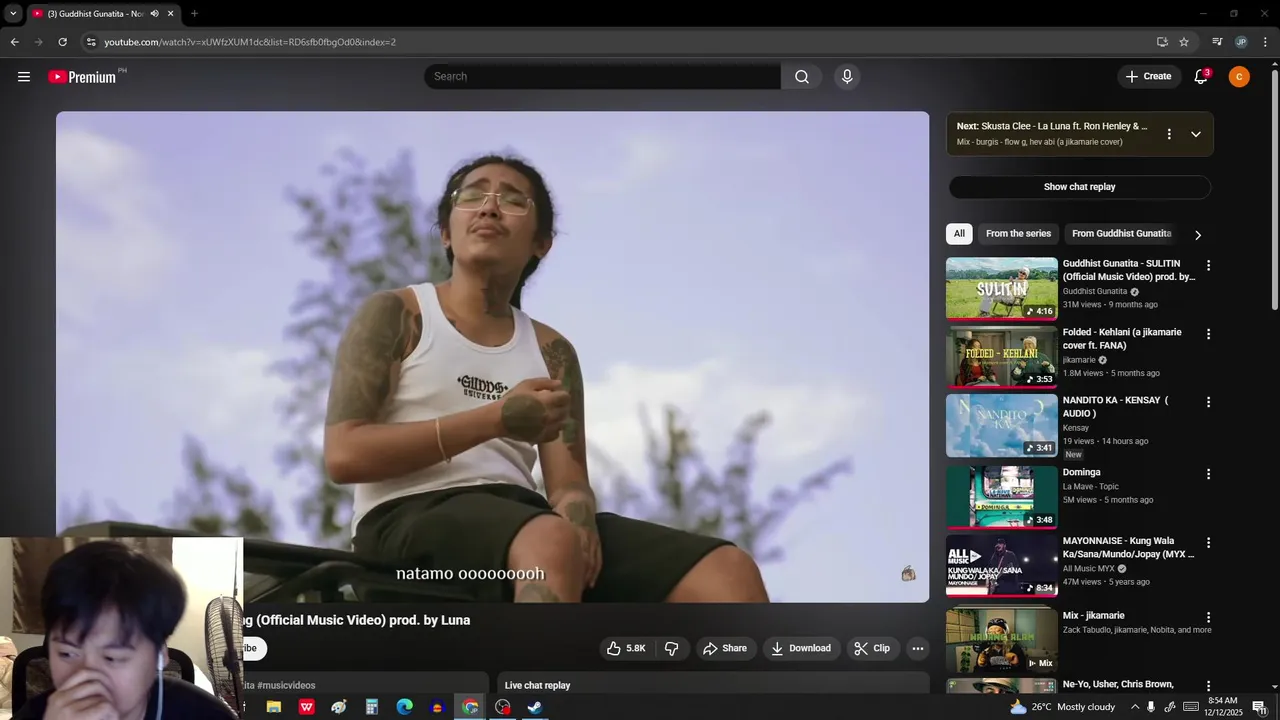Screen dimensions: 1280x720
Task: Reload the page
Action: point(62,42)
